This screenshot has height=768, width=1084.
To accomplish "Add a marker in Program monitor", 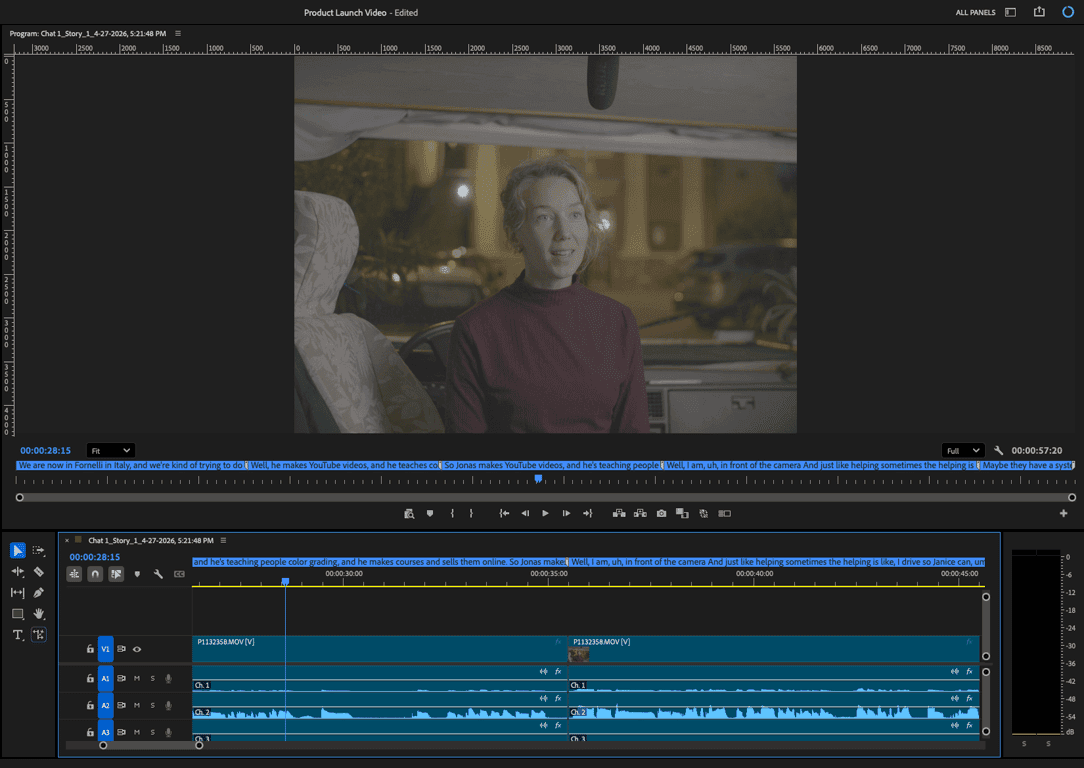I will tap(430, 513).
